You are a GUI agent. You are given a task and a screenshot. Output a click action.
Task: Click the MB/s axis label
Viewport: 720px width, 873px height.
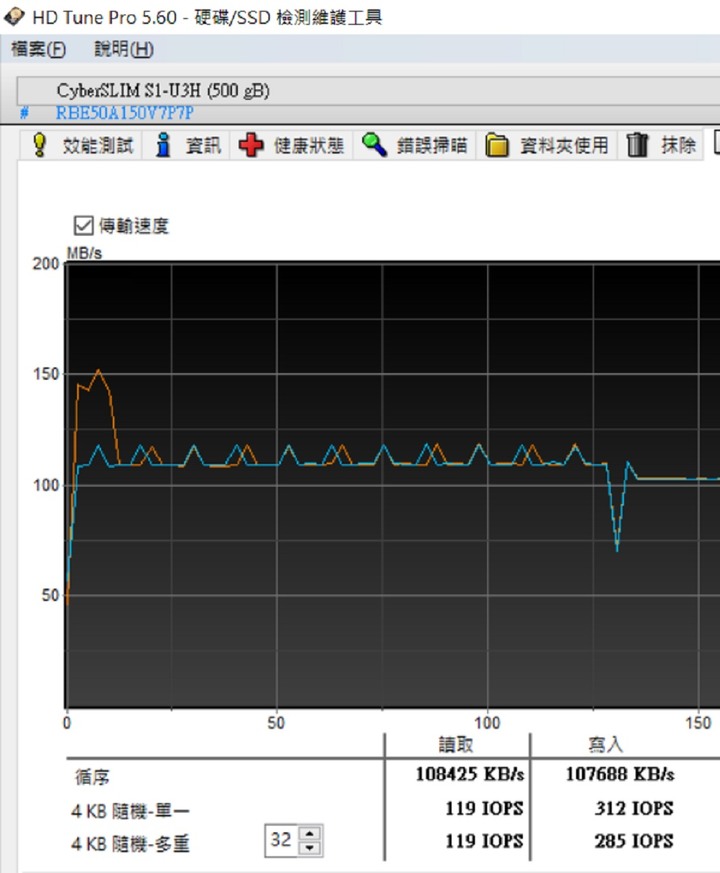pyautogui.click(x=85, y=253)
